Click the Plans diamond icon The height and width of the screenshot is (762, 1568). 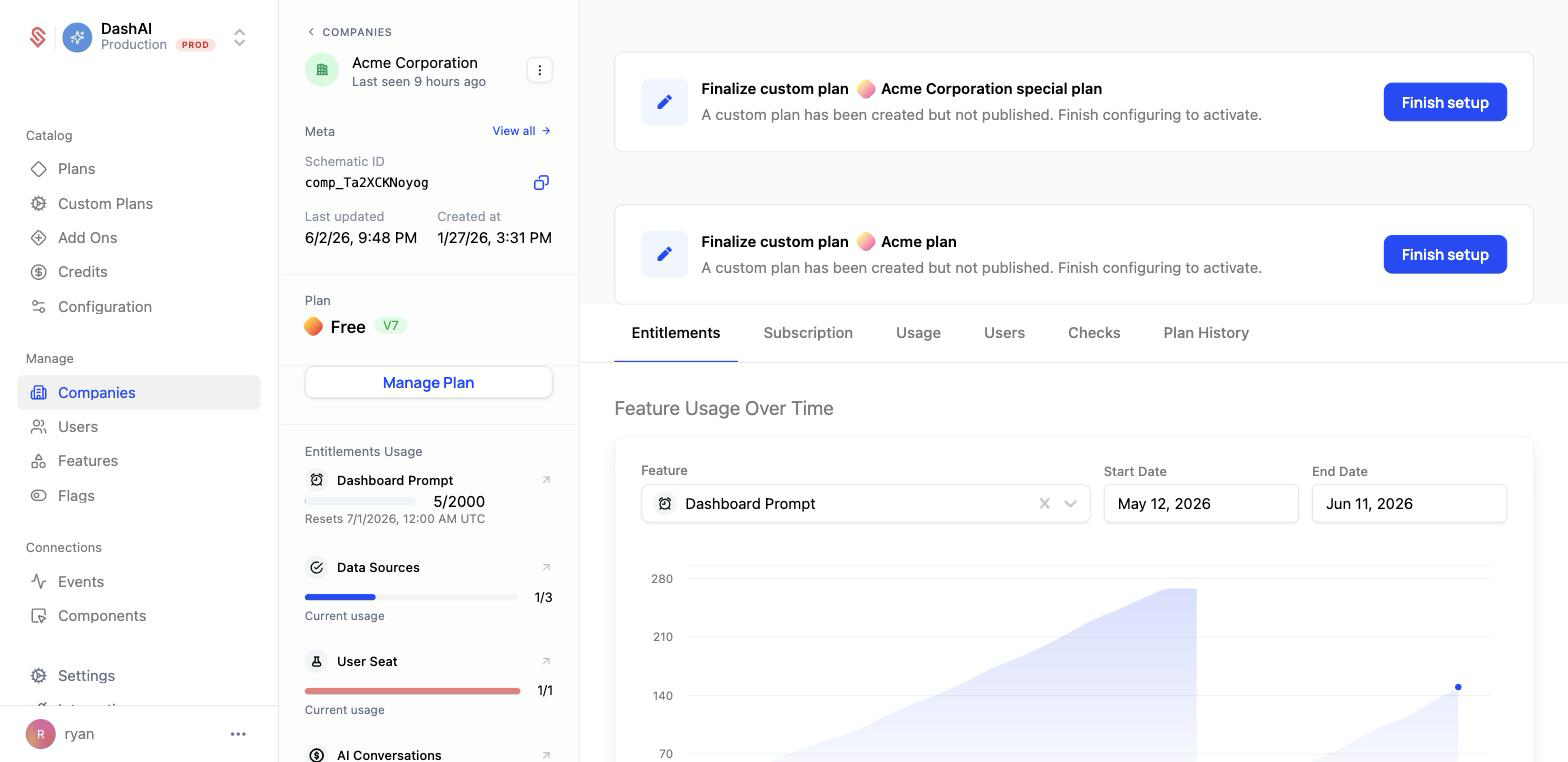pyautogui.click(x=39, y=169)
